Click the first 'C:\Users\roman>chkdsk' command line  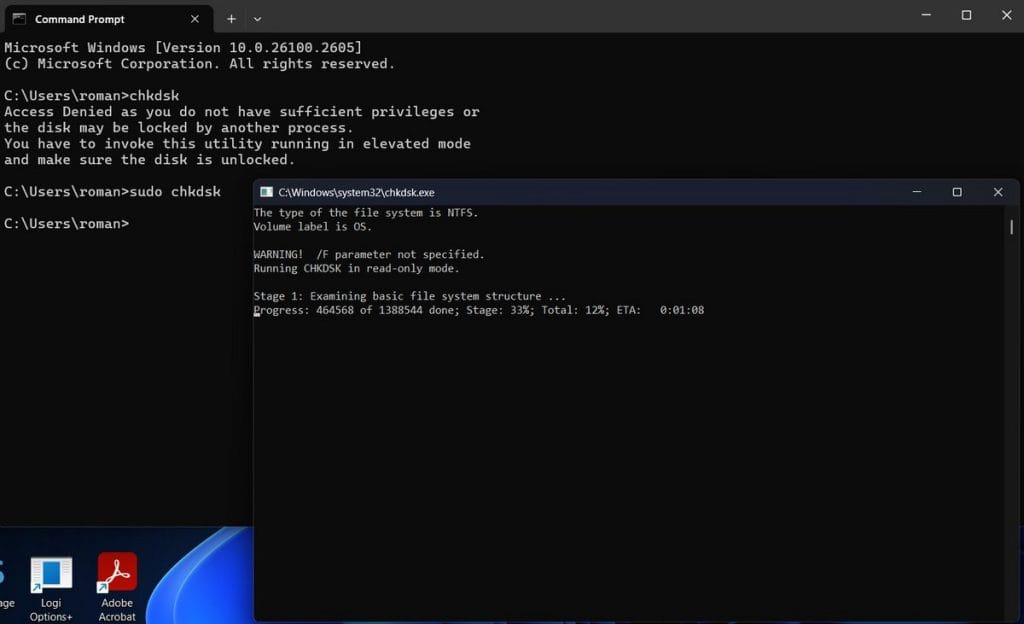(x=91, y=95)
